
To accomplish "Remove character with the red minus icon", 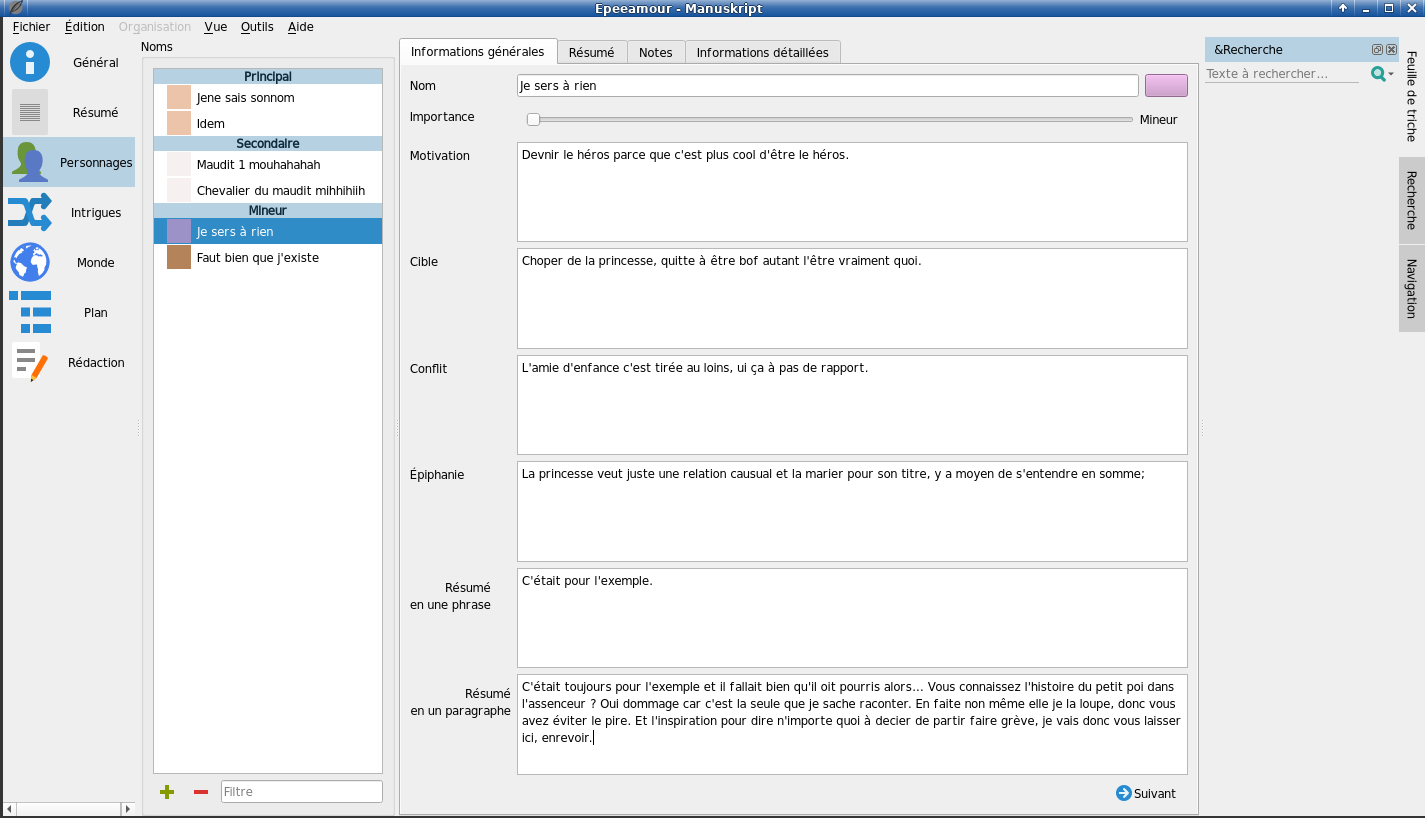I will [x=201, y=792].
